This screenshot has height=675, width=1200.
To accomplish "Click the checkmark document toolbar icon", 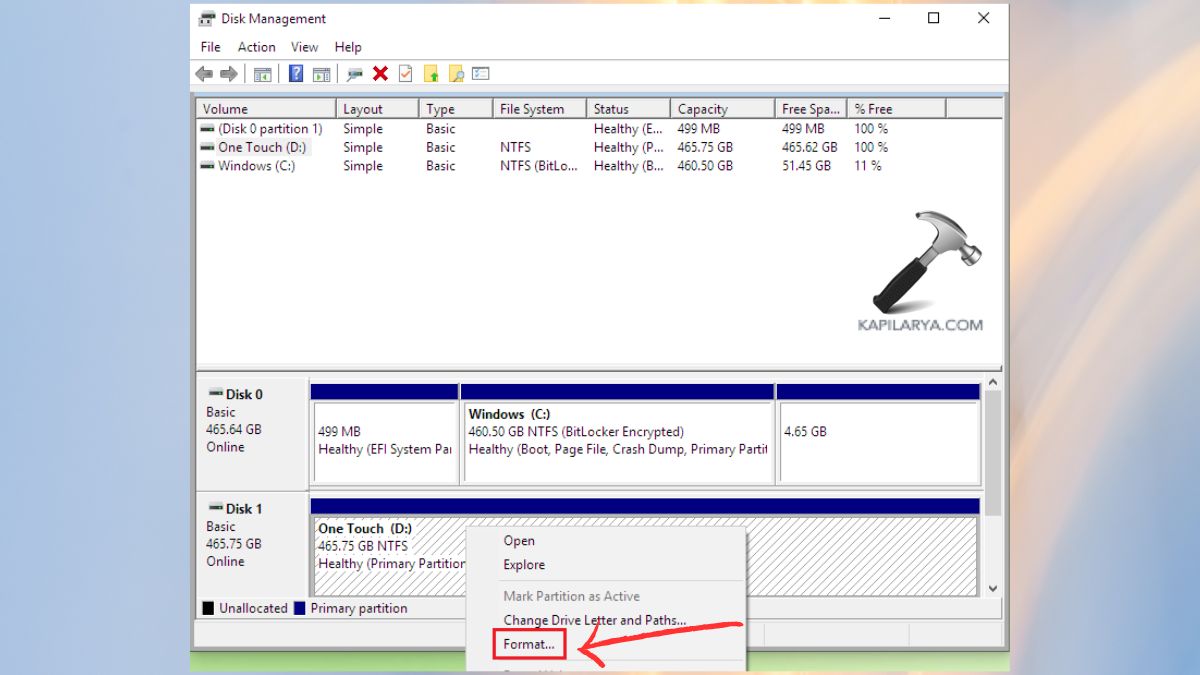I will pyautogui.click(x=405, y=73).
